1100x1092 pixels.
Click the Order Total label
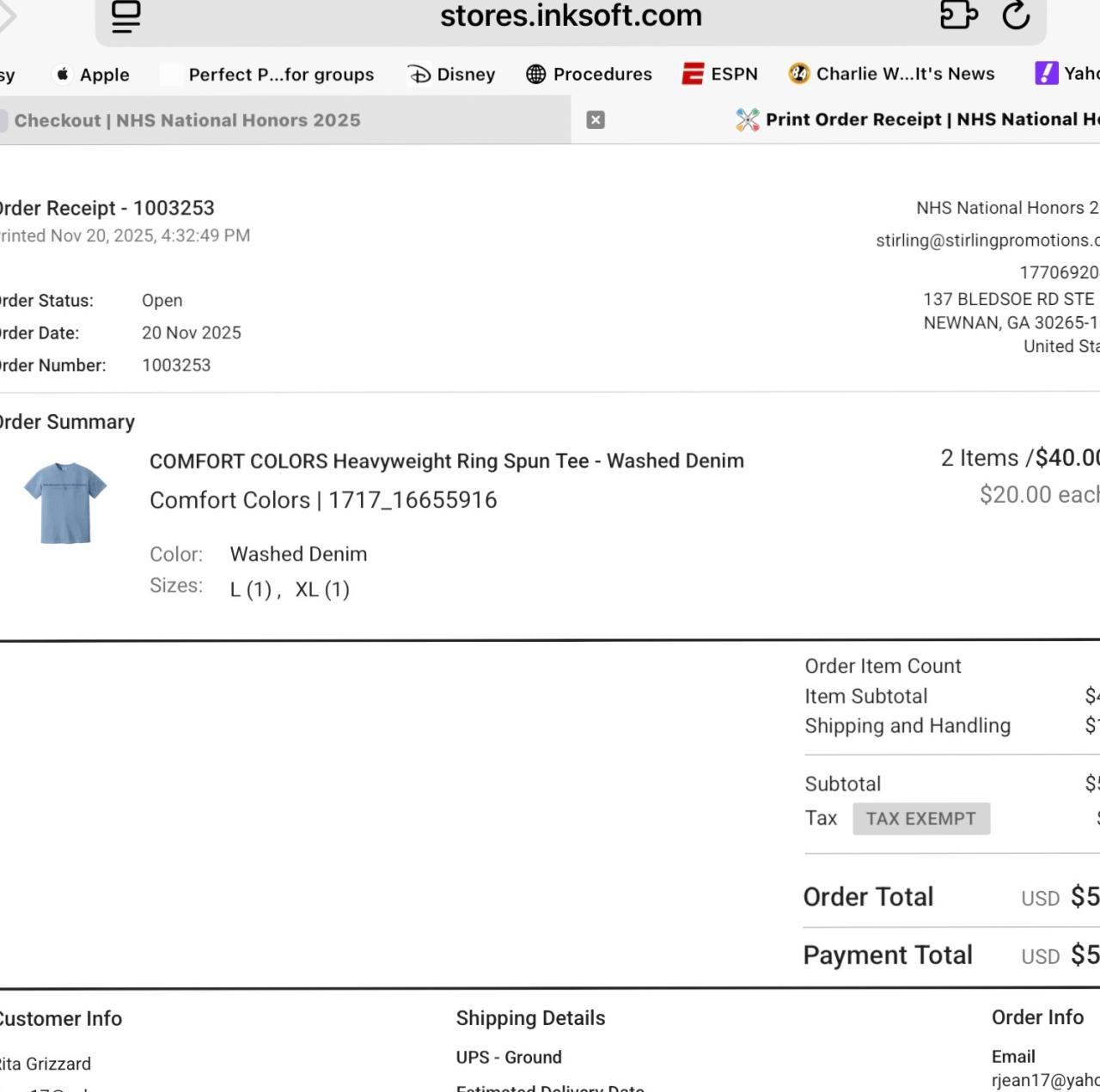click(868, 897)
